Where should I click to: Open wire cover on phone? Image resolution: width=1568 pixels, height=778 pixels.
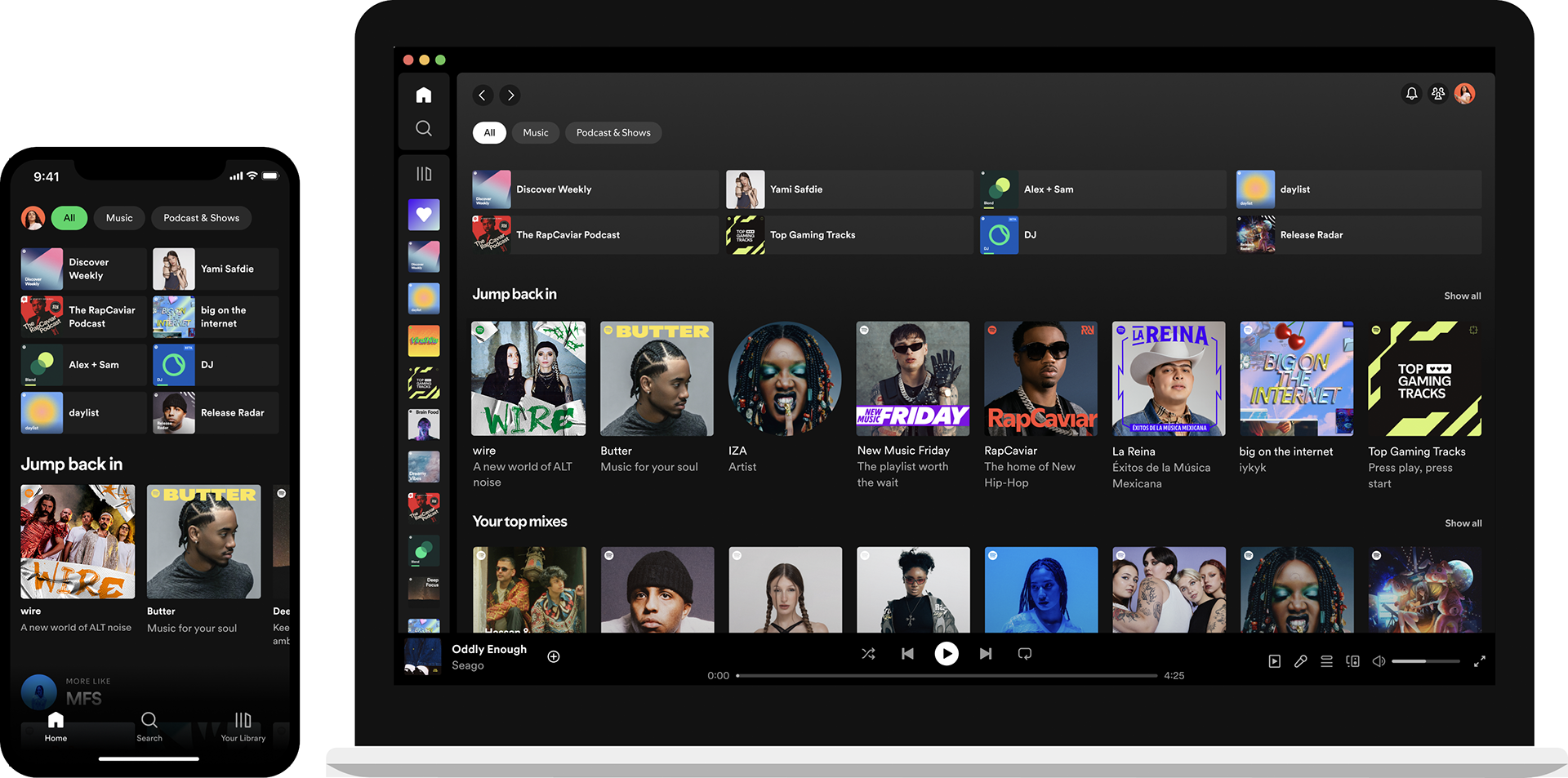click(78, 542)
